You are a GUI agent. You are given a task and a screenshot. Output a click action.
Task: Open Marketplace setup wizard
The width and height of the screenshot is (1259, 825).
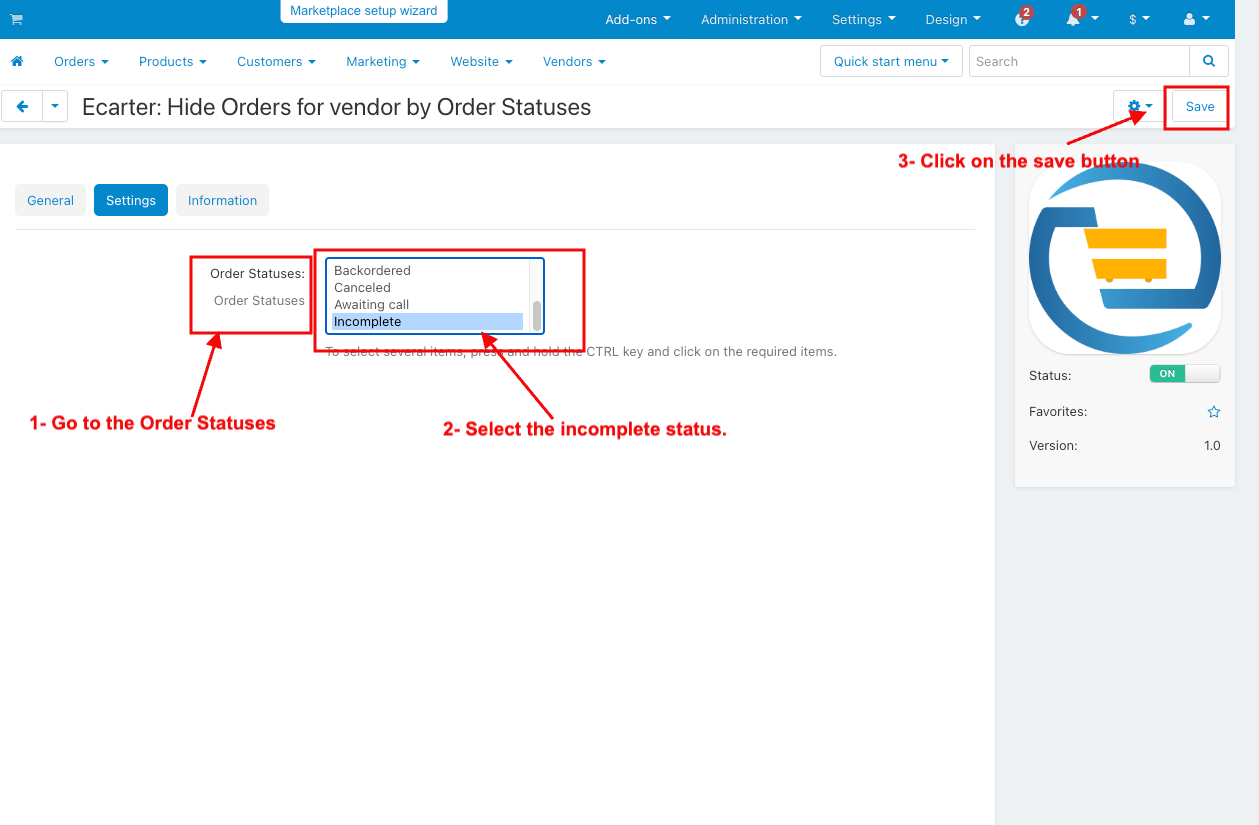(x=364, y=11)
